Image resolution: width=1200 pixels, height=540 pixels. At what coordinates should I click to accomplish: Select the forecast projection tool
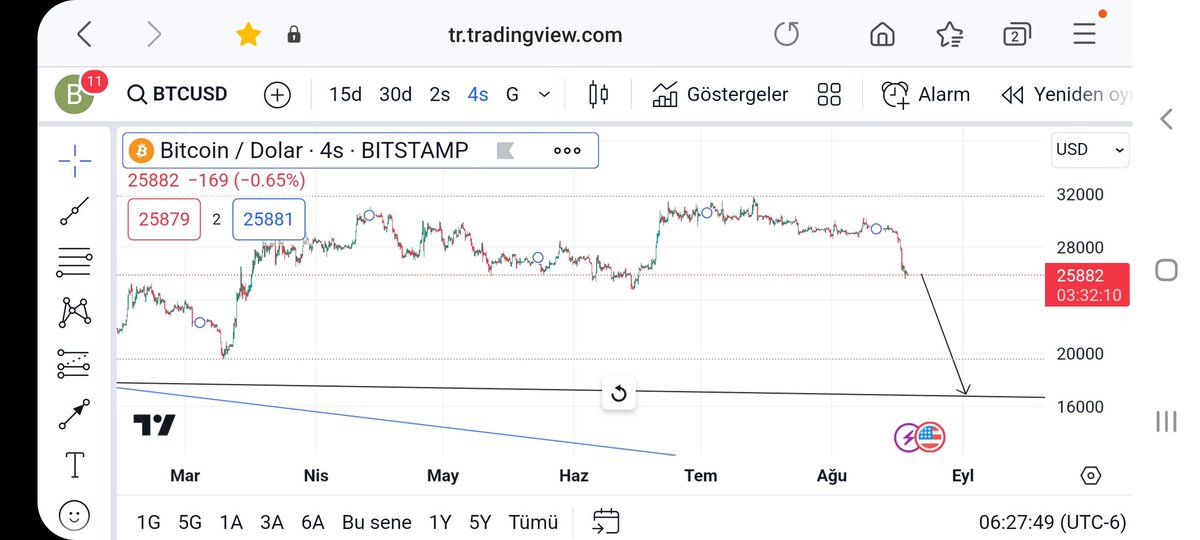[x=74, y=363]
